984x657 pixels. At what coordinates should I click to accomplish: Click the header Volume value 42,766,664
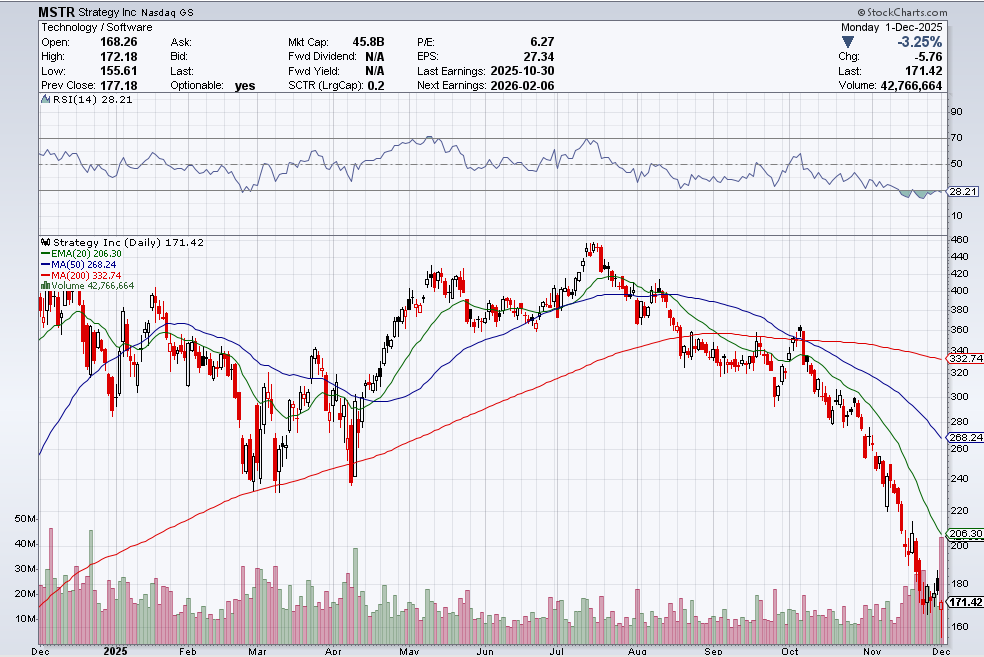tap(911, 85)
